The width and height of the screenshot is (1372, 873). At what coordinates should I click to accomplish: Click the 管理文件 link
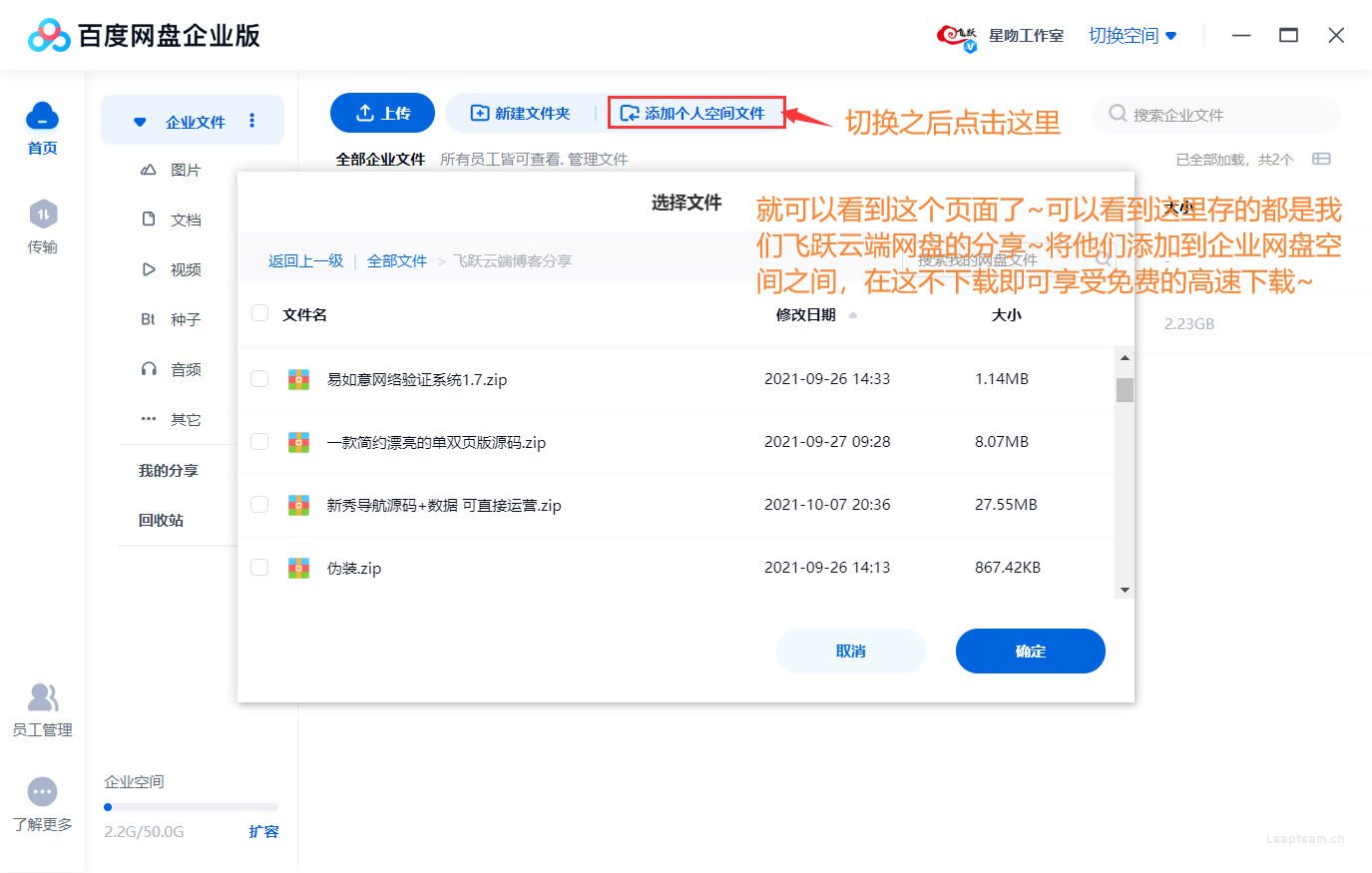[598, 159]
